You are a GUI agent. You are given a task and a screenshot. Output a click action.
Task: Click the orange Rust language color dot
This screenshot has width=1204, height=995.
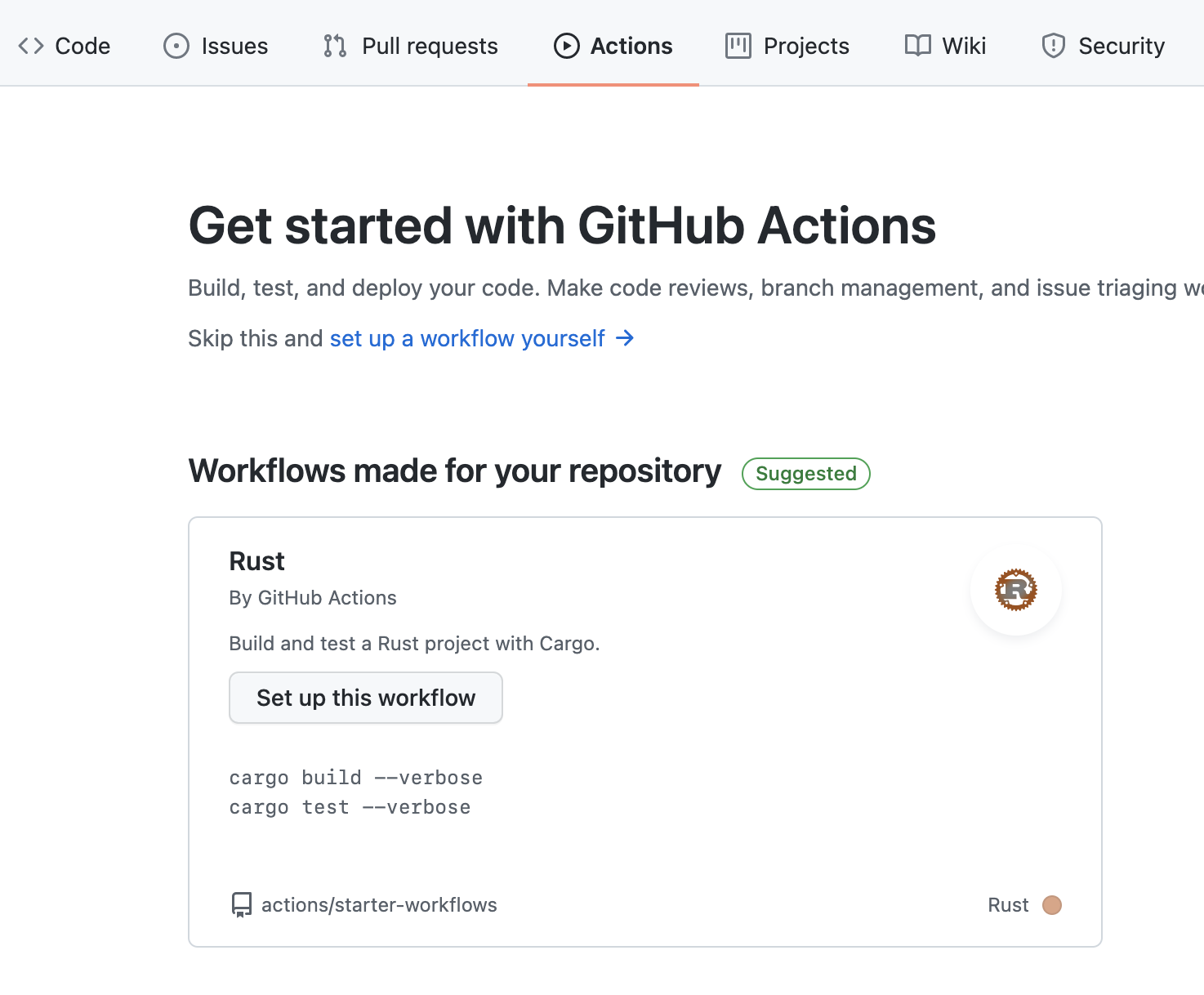(x=1052, y=904)
